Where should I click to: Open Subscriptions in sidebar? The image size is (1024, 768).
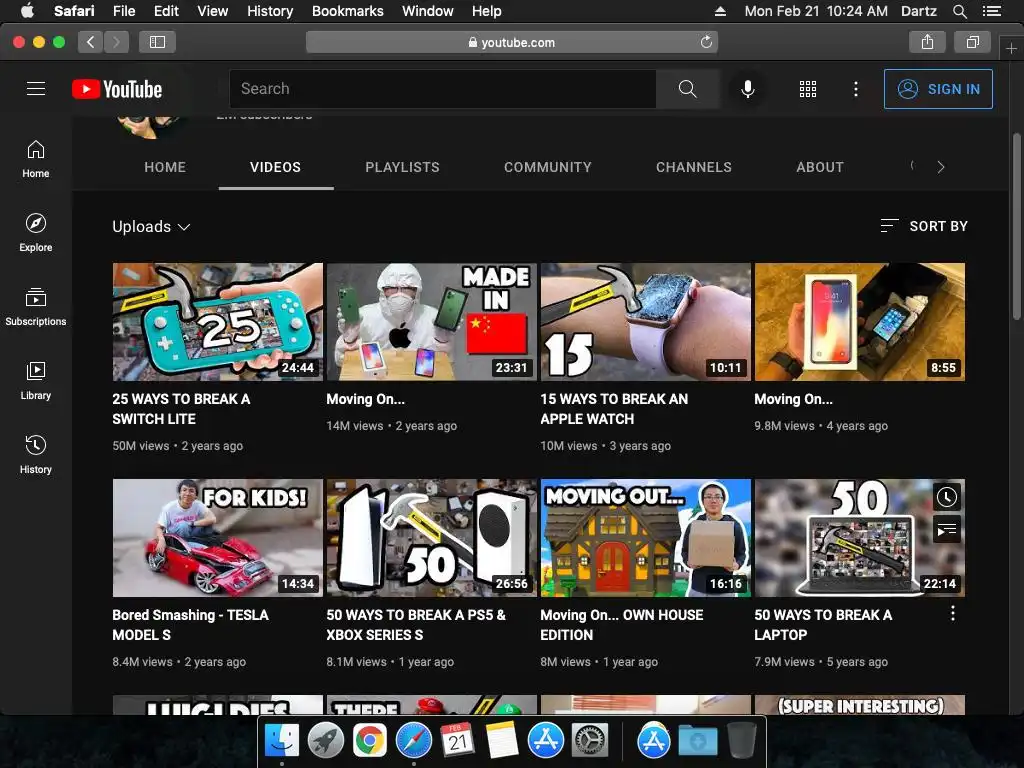[x=36, y=306]
